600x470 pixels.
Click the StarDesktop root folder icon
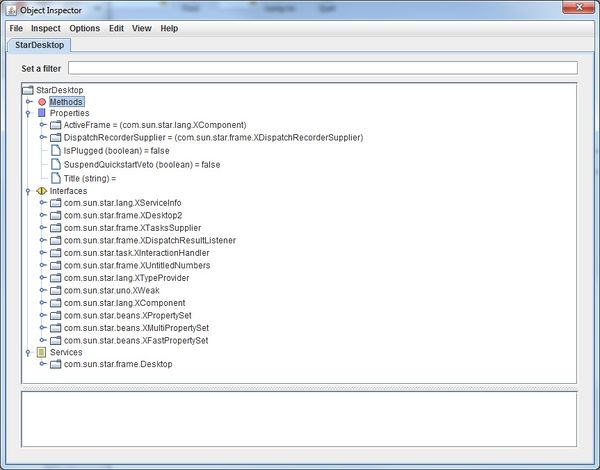[x=28, y=89]
